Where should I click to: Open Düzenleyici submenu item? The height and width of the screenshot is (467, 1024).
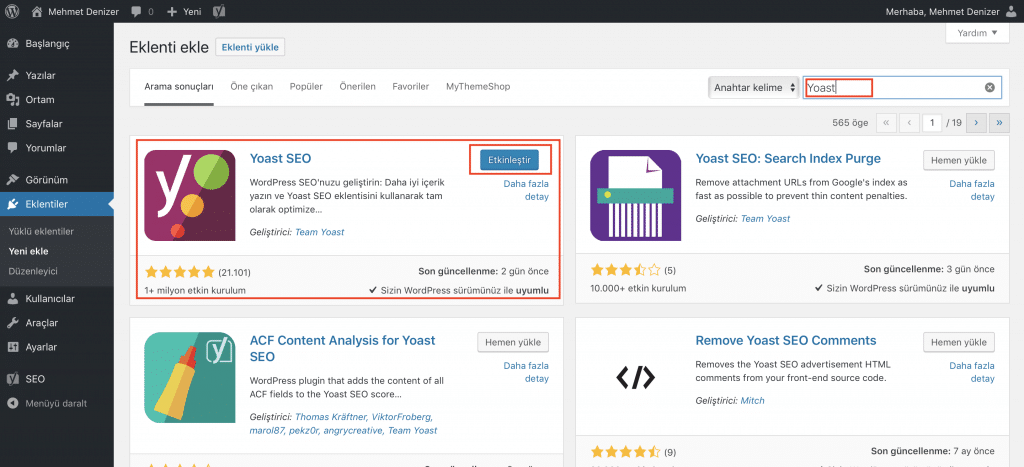(33, 270)
